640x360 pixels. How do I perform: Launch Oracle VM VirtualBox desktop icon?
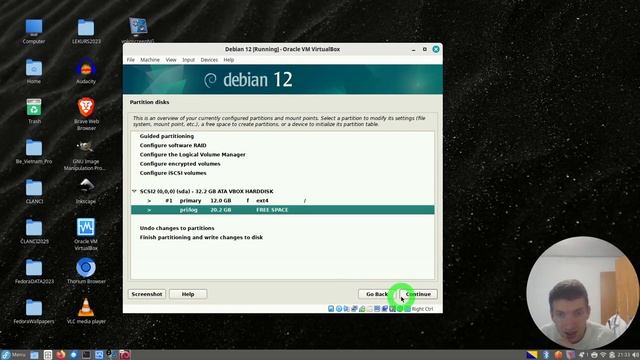point(86,233)
